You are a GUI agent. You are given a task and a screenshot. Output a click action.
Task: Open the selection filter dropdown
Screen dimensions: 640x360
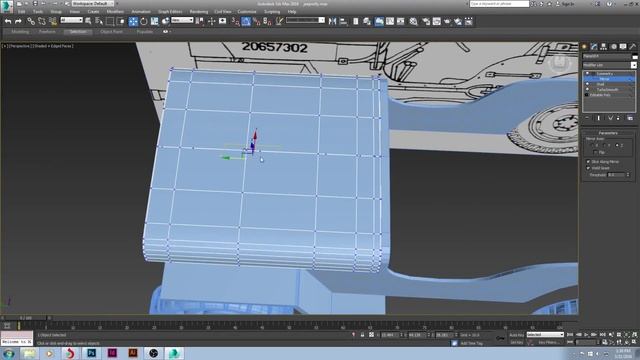(x=71, y=20)
